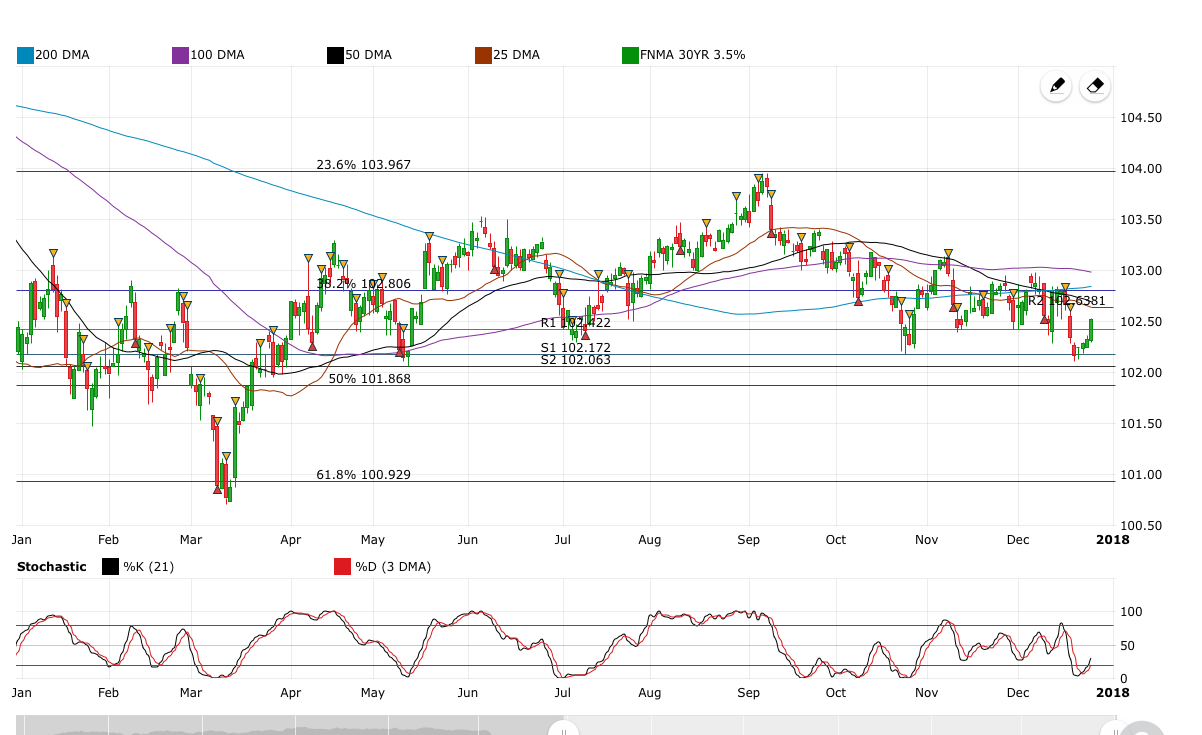Select the pencil drawing tool
This screenshot has width=1202, height=735.
click(1056, 86)
